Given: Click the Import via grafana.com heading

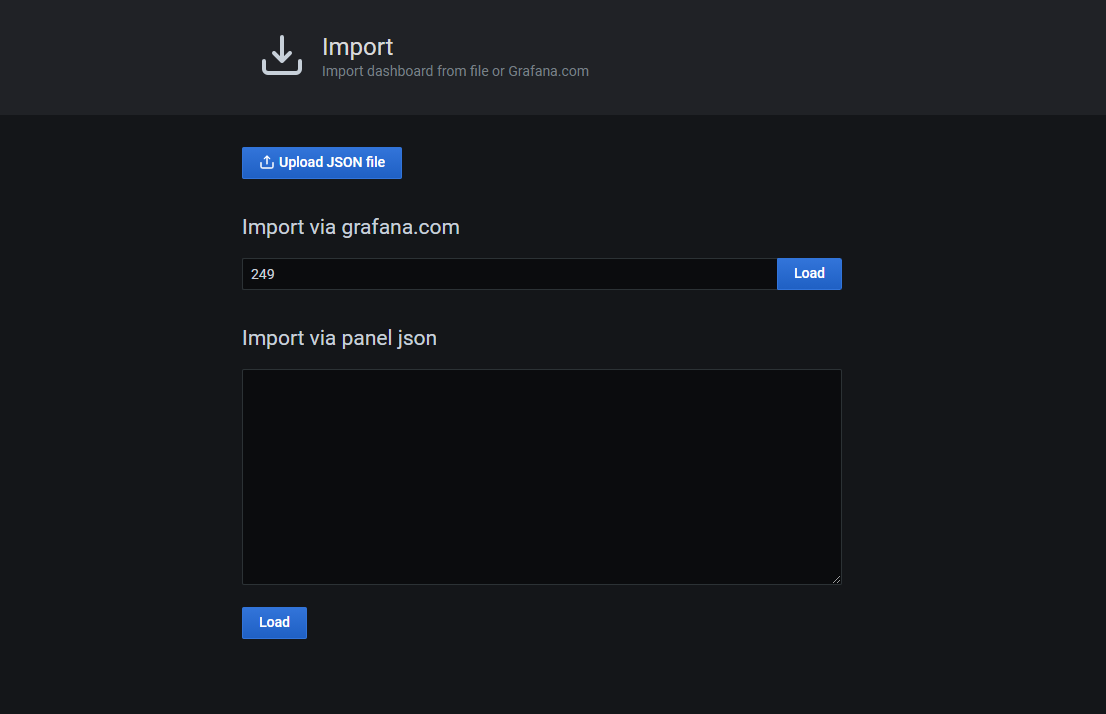Looking at the screenshot, I should click(x=351, y=227).
